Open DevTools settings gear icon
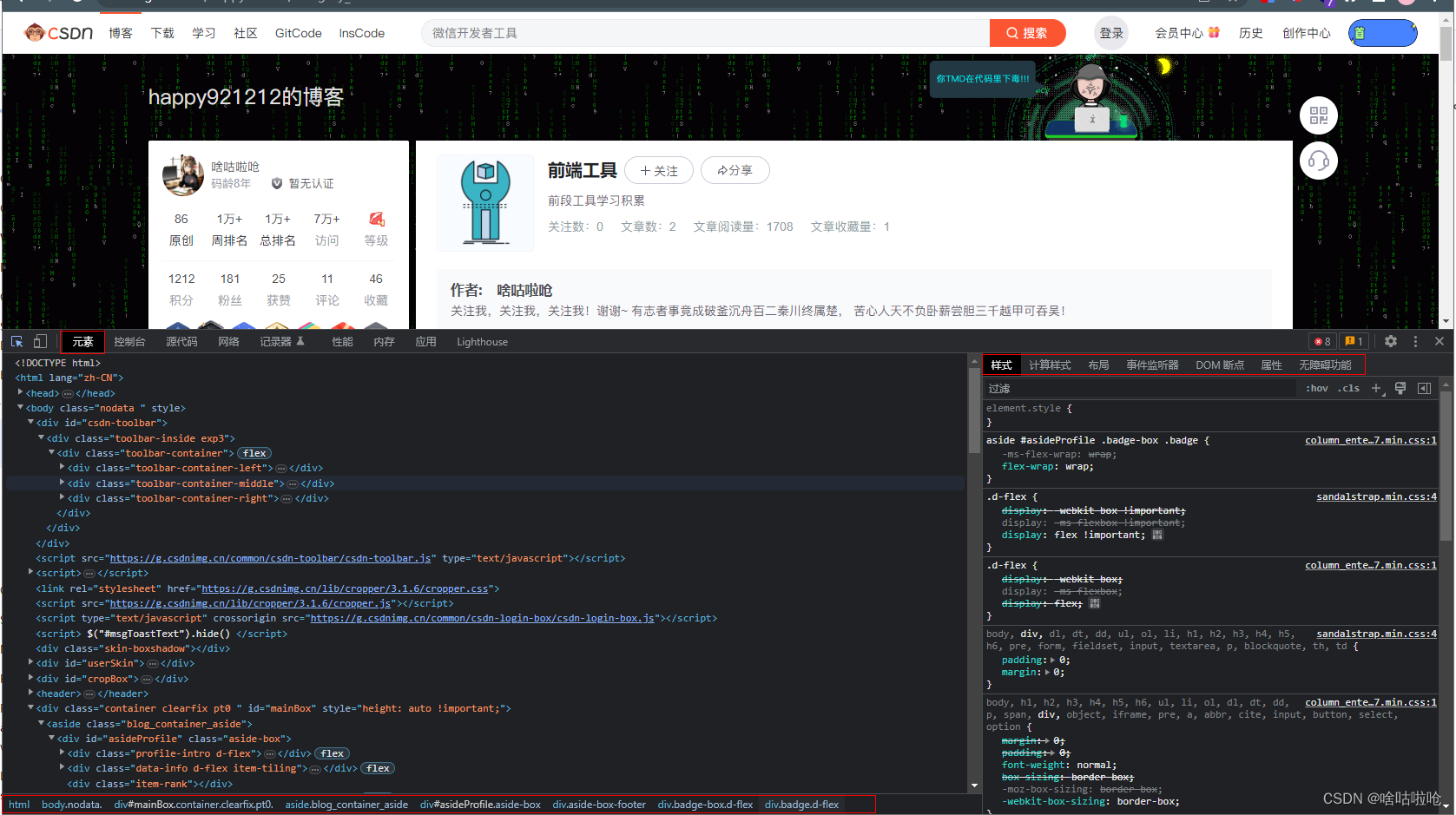 coord(1391,341)
